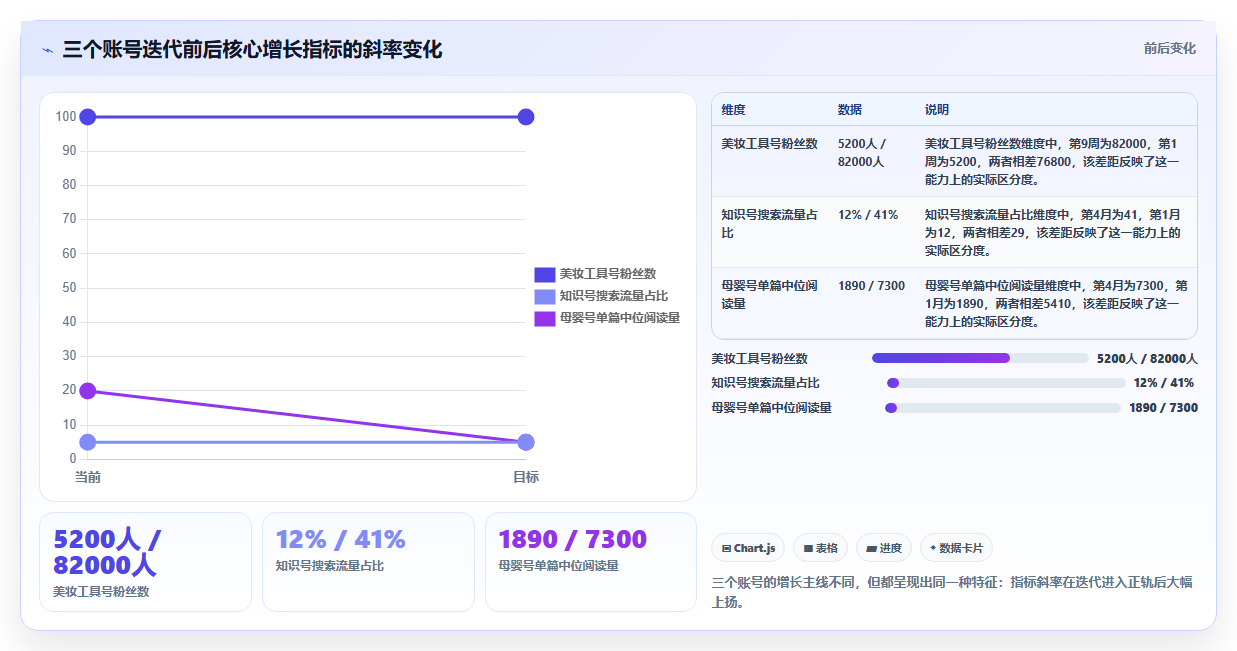
Task: Click the 目标 data point at value 100
Action: (x=526, y=117)
